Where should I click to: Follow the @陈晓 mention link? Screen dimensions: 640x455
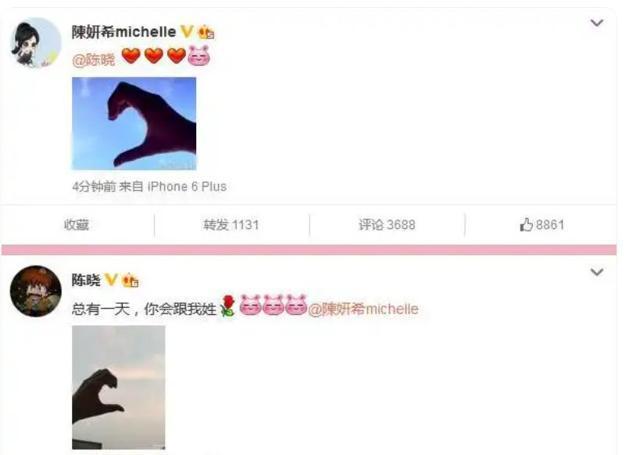coord(93,60)
